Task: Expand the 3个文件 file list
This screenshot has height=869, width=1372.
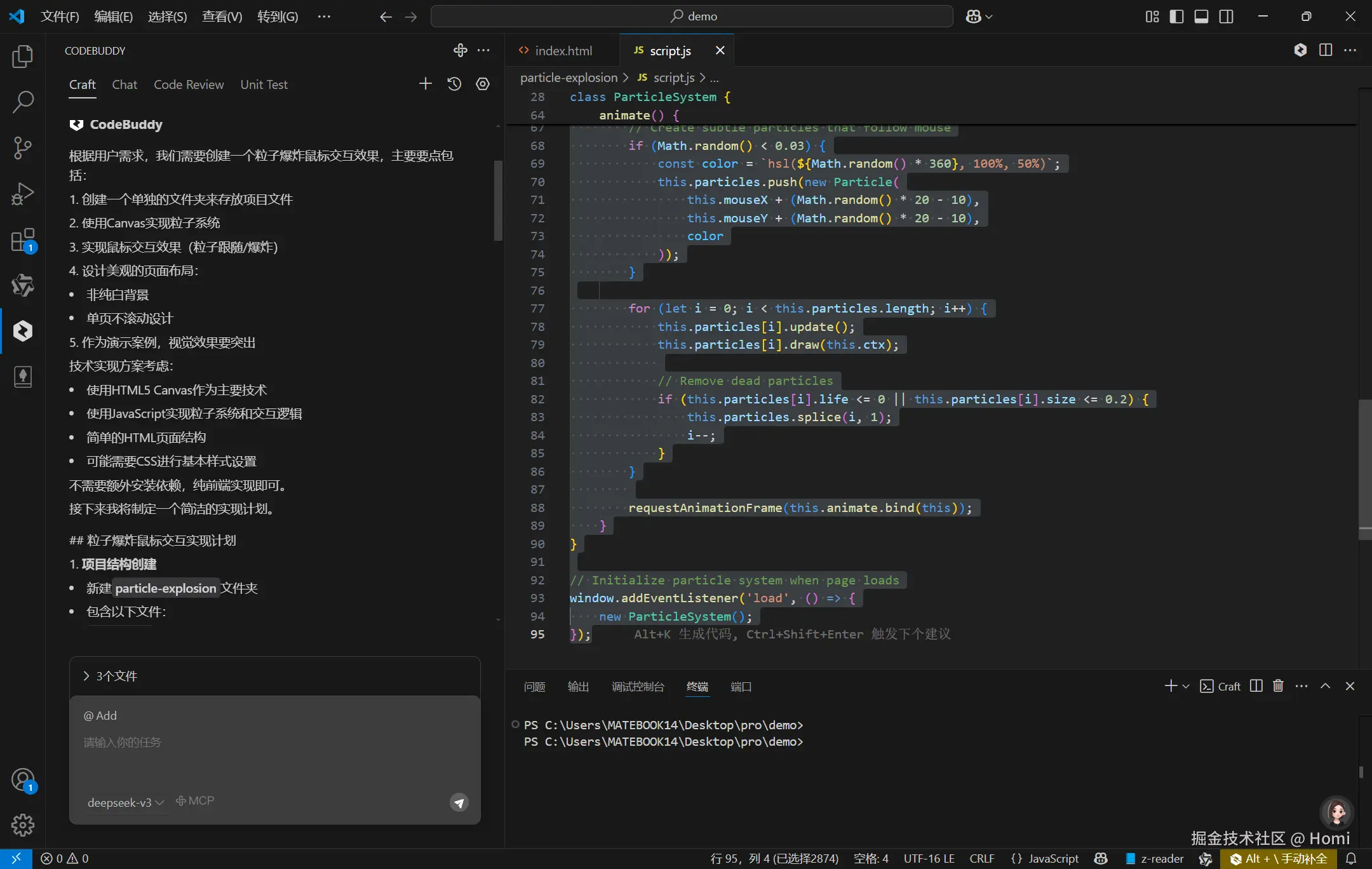Action: coord(111,676)
